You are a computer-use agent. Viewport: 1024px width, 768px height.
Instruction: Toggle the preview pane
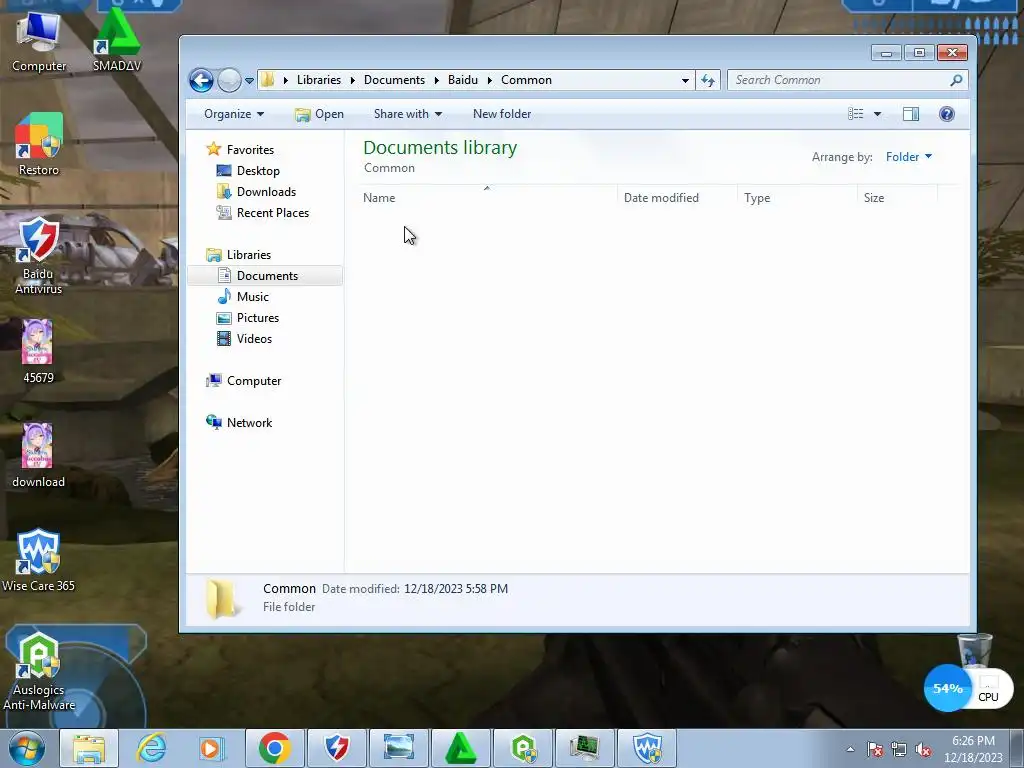click(911, 114)
